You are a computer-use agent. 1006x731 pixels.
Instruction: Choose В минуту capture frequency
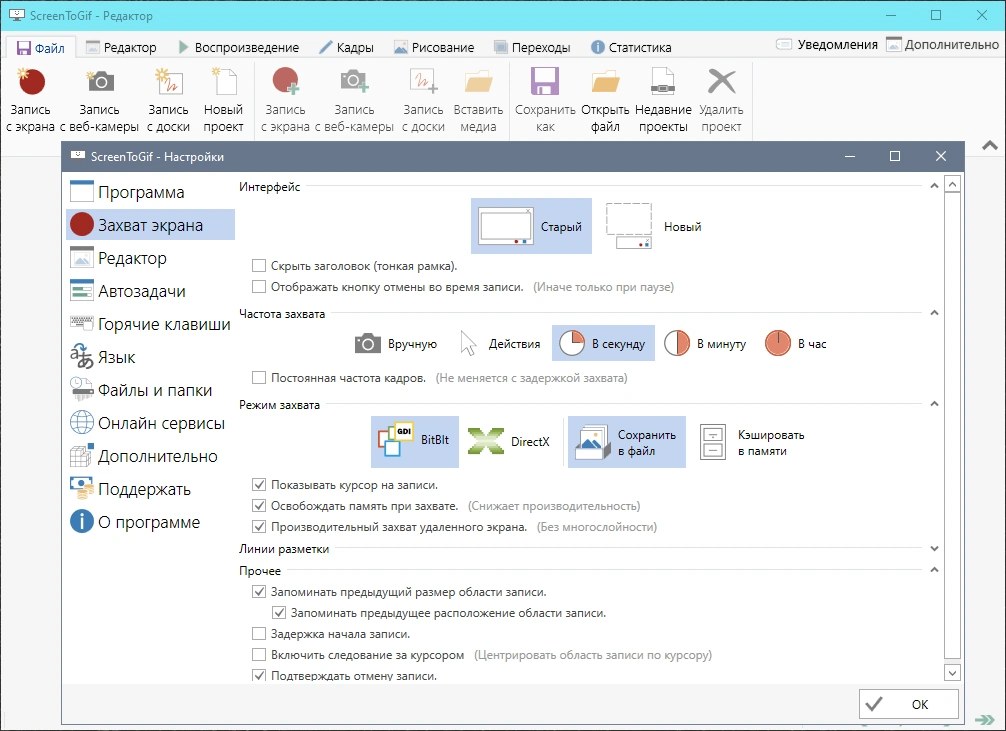705,343
